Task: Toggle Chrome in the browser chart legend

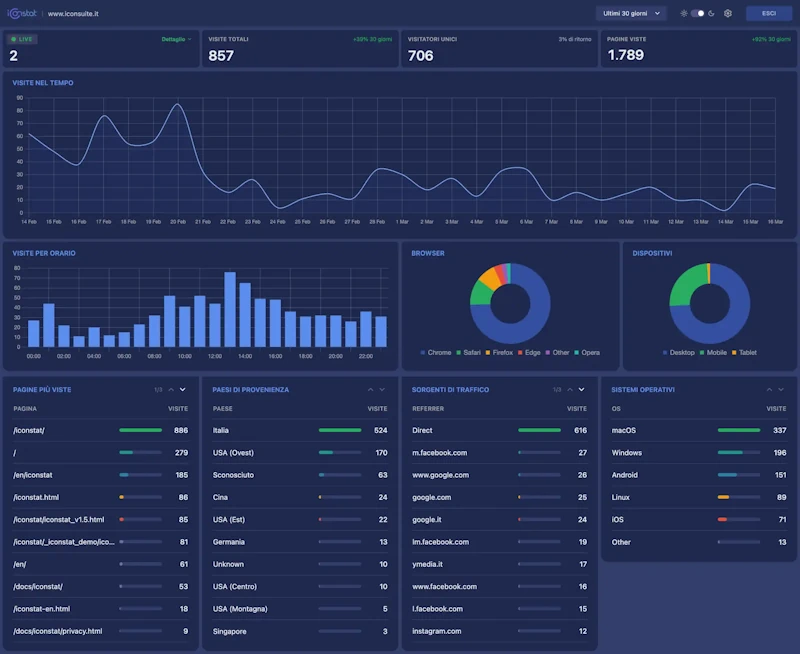Action: click(x=436, y=353)
